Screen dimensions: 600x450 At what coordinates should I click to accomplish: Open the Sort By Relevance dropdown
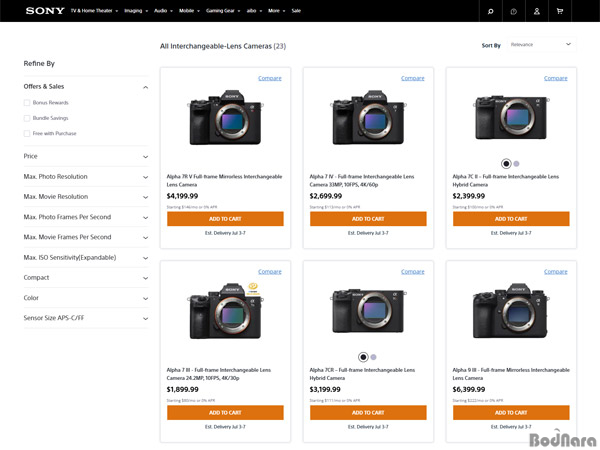pyautogui.click(x=541, y=45)
